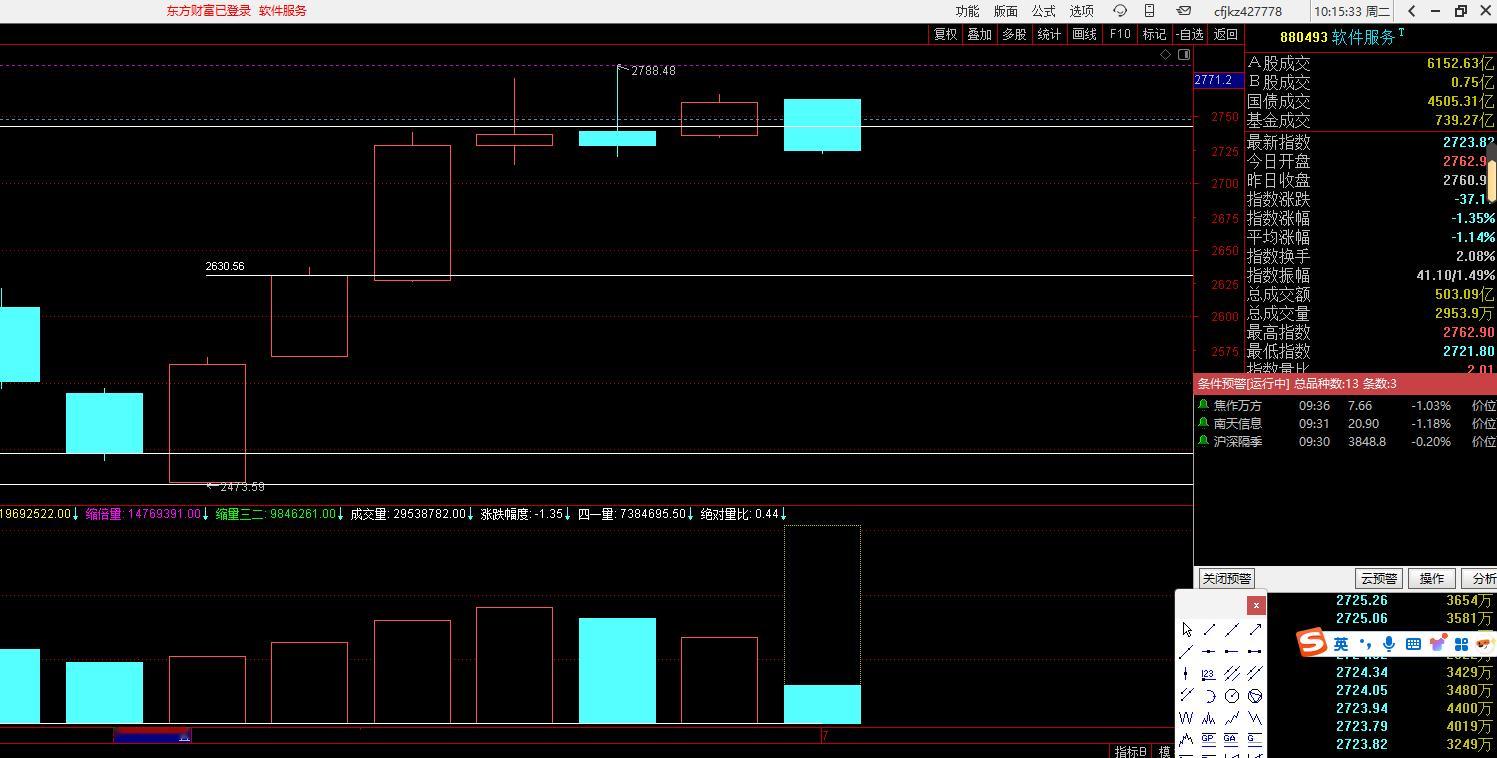
Task: Click the 复权 toolbar button
Action: (x=945, y=34)
